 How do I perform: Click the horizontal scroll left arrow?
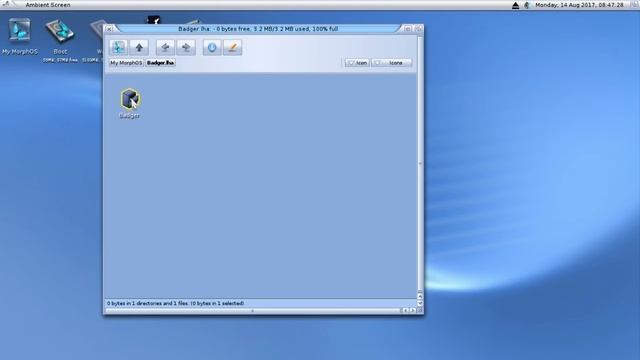pos(405,311)
